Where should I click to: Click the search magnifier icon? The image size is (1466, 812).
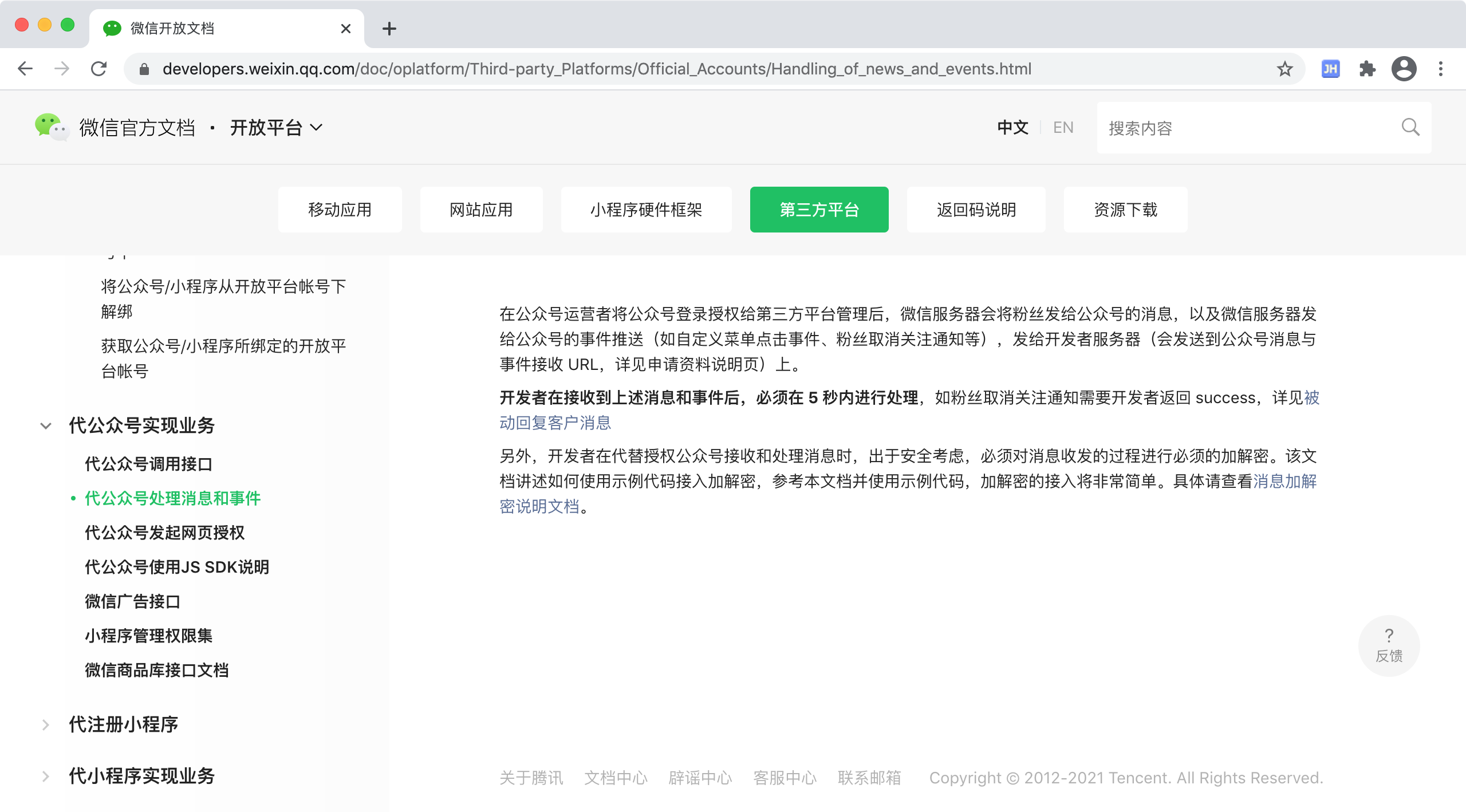[1410, 127]
